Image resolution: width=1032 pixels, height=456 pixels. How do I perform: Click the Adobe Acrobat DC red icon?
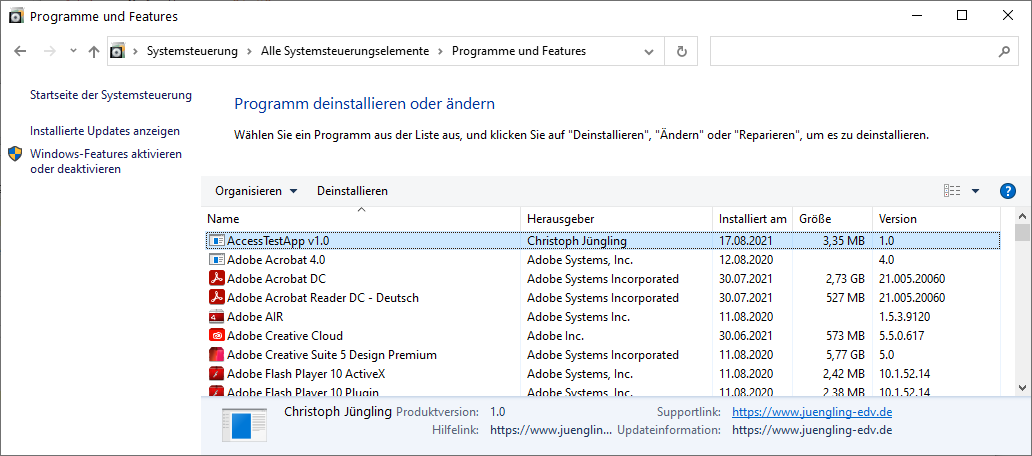point(217,279)
